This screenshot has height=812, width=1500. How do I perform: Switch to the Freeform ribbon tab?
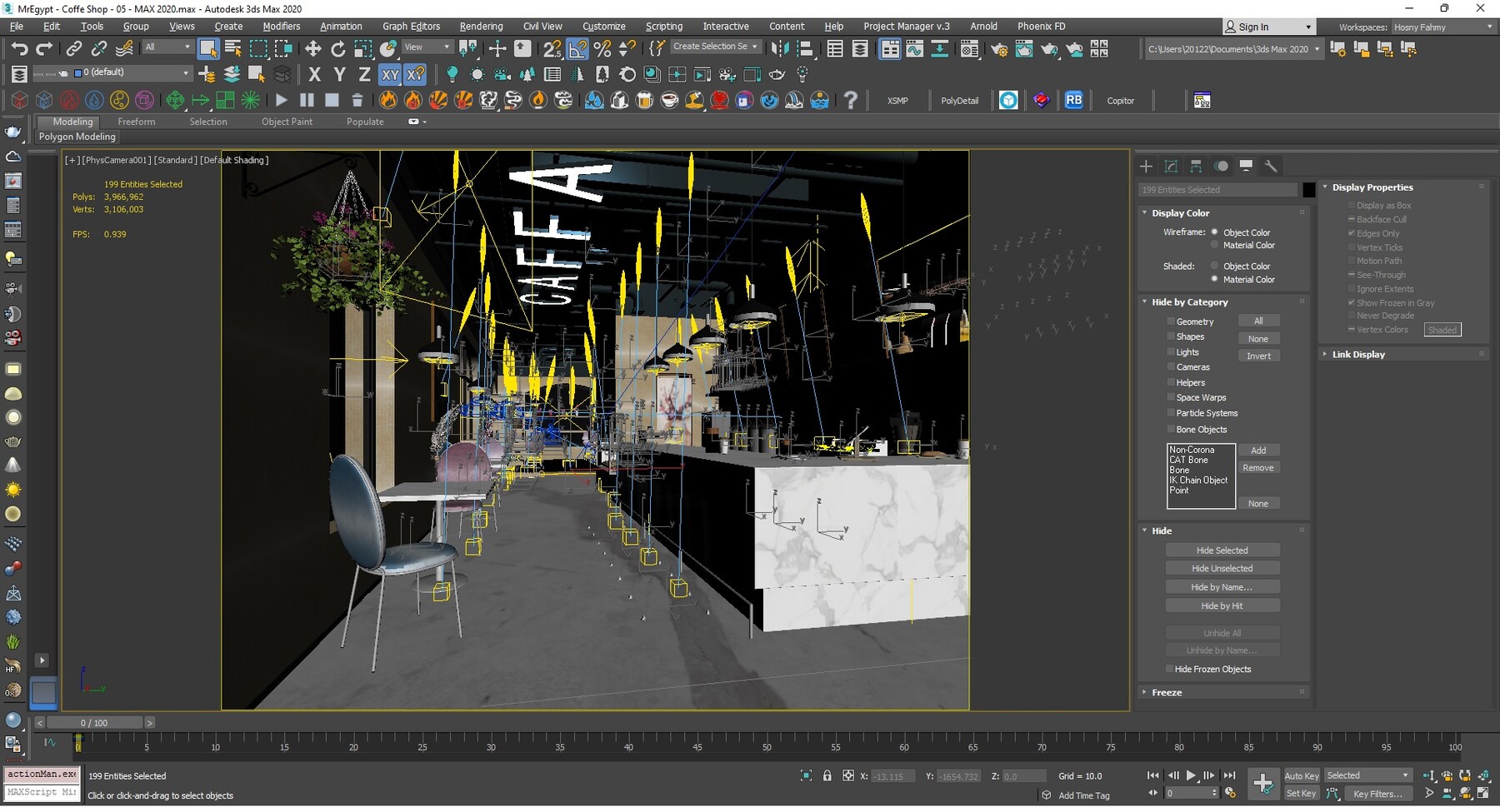pos(137,121)
